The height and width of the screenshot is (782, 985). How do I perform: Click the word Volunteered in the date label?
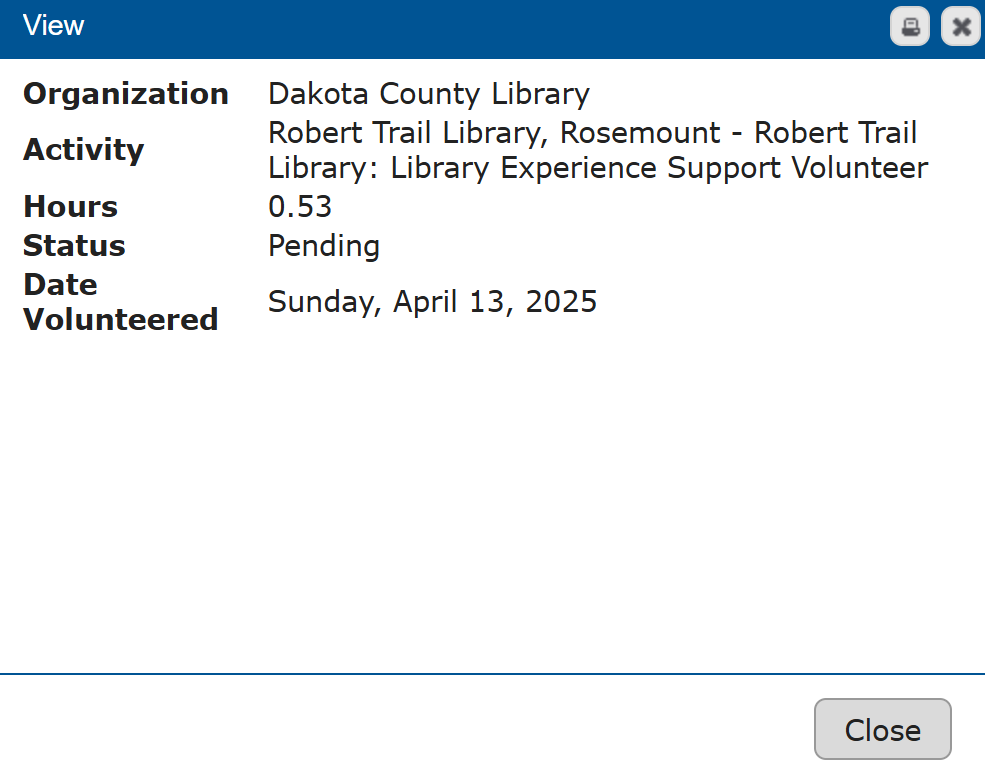[121, 320]
